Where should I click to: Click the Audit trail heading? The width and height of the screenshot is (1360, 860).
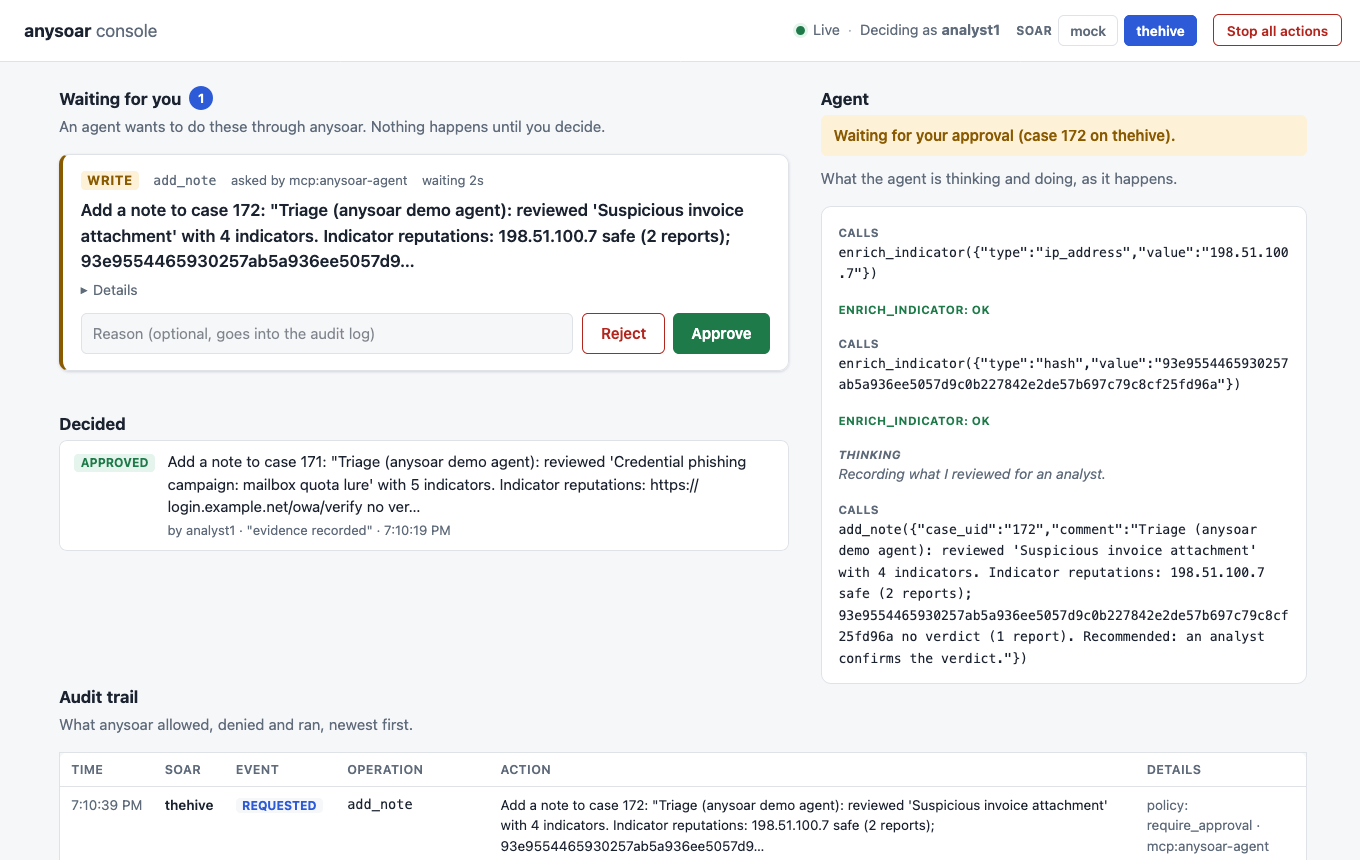click(99, 697)
